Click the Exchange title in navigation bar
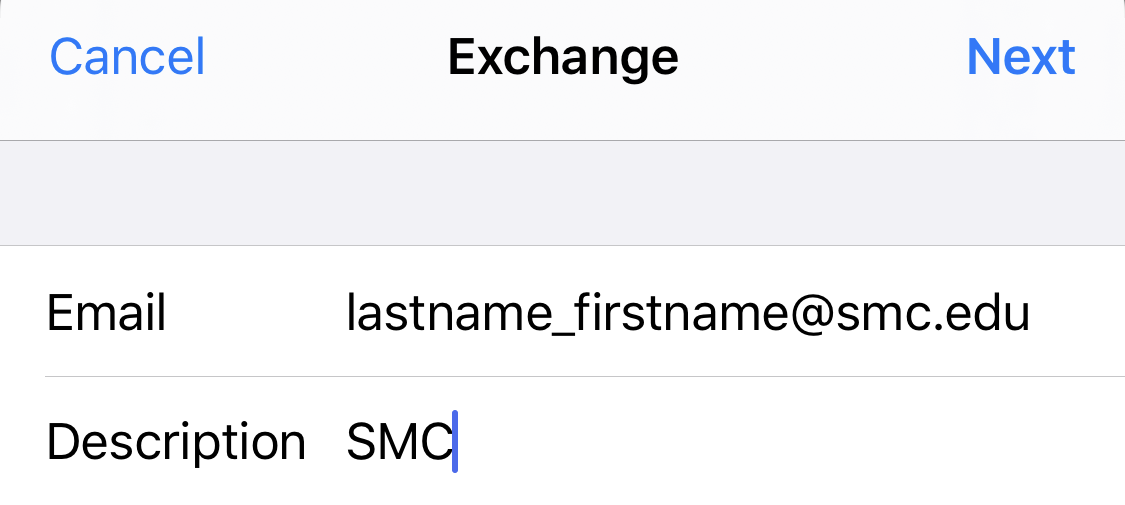The image size is (1125, 505). [563, 57]
